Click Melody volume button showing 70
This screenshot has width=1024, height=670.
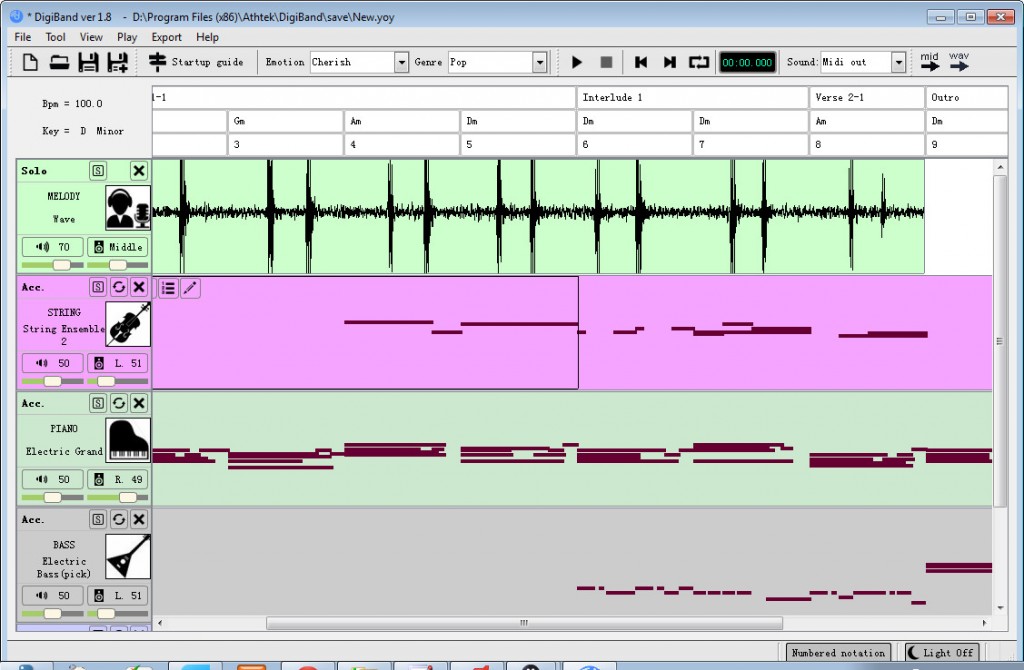(x=52, y=247)
